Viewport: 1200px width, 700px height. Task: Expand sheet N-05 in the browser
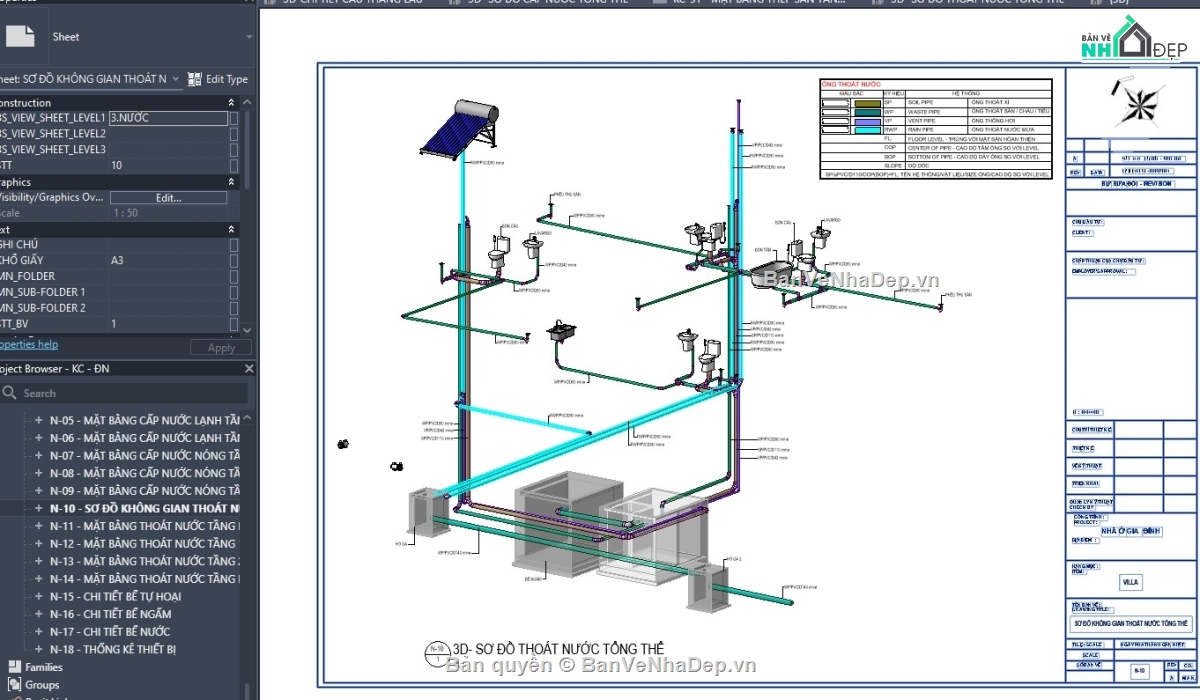(x=38, y=421)
